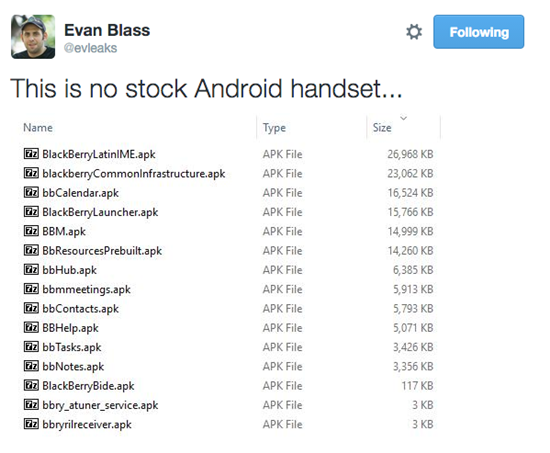The height and width of the screenshot is (453, 550).
Task: Click Evan Blass profile photo
Action: coord(33,36)
